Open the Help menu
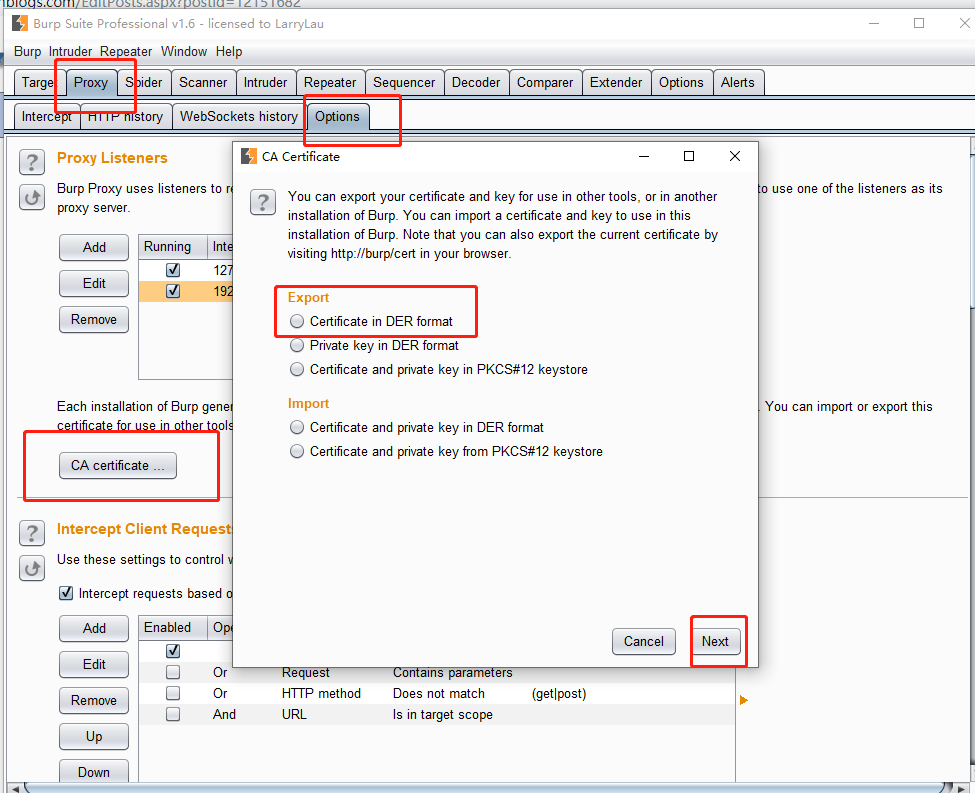Screen dimensions: 975x793 229,52
